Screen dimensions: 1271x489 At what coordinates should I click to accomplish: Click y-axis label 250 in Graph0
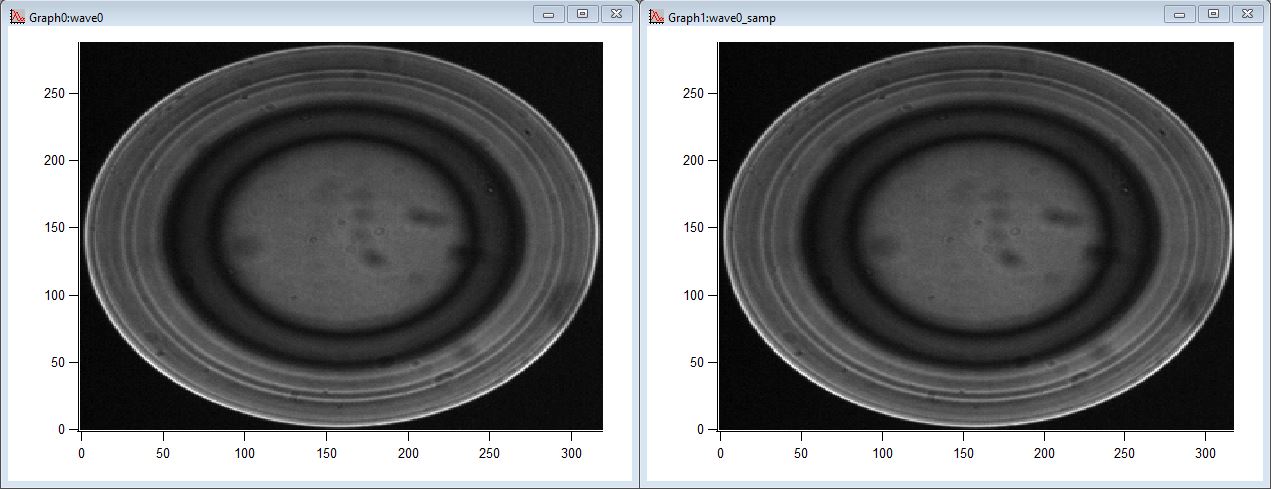pyautogui.click(x=55, y=93)
